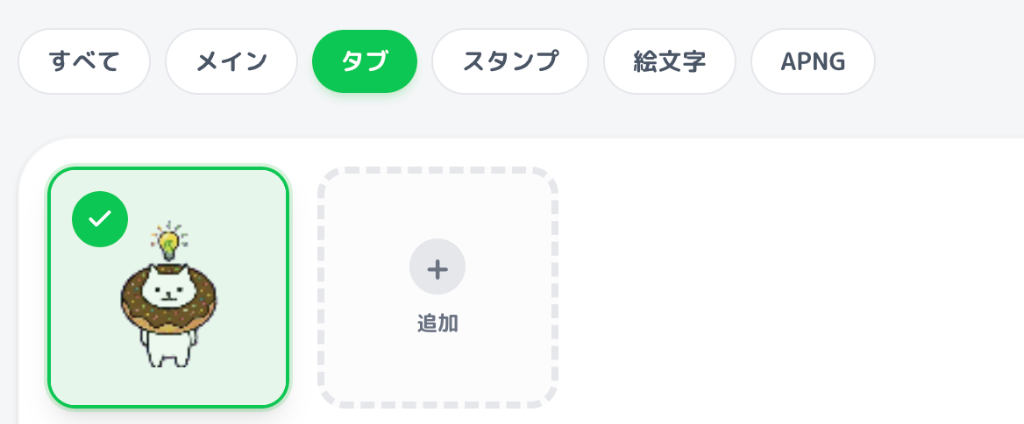Image resolution: width=1024 pixels, height=424 pixels.
Task: Click the 追加 label
Action: click(x=437, y=324)
